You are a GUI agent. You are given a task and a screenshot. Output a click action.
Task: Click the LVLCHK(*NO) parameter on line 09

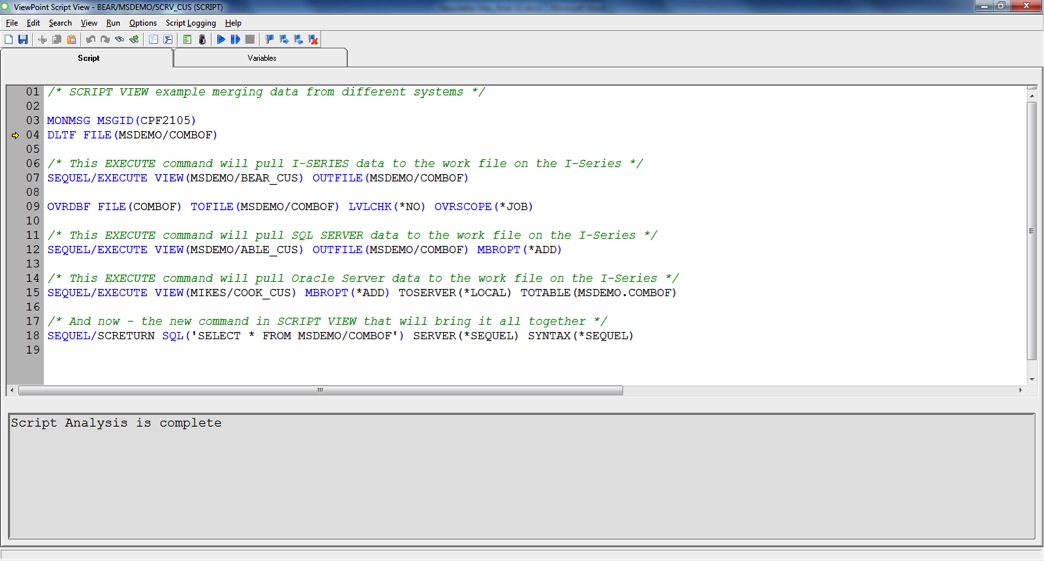click(x=387, y=206)
